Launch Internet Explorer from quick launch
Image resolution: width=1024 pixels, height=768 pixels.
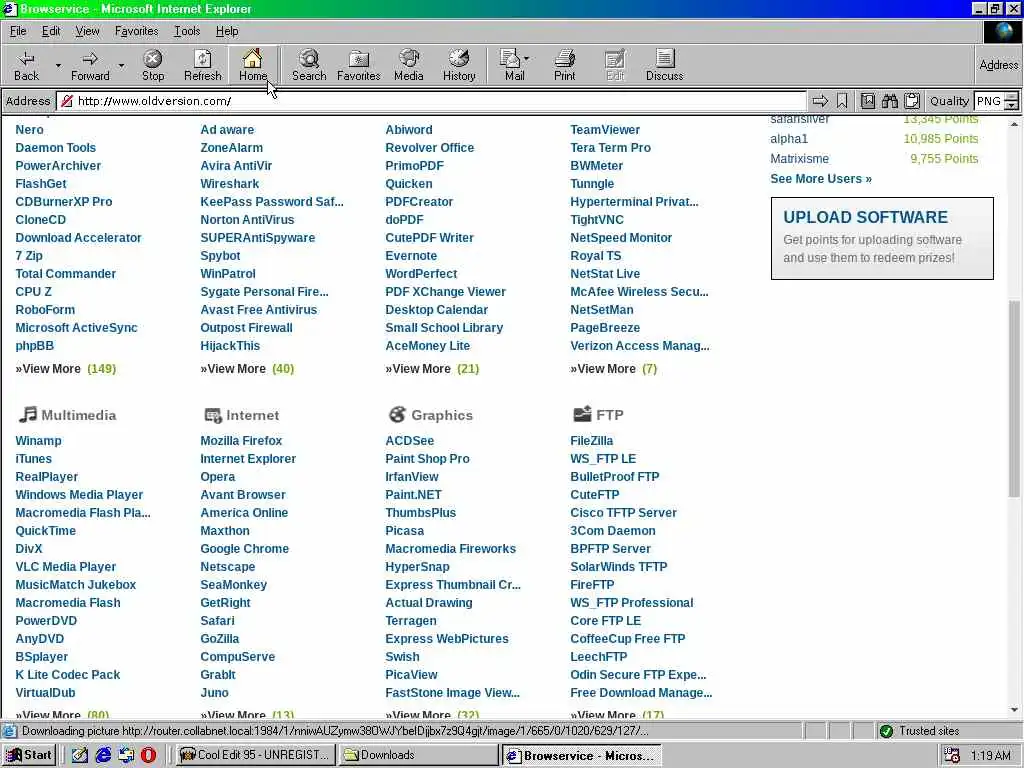103,755
